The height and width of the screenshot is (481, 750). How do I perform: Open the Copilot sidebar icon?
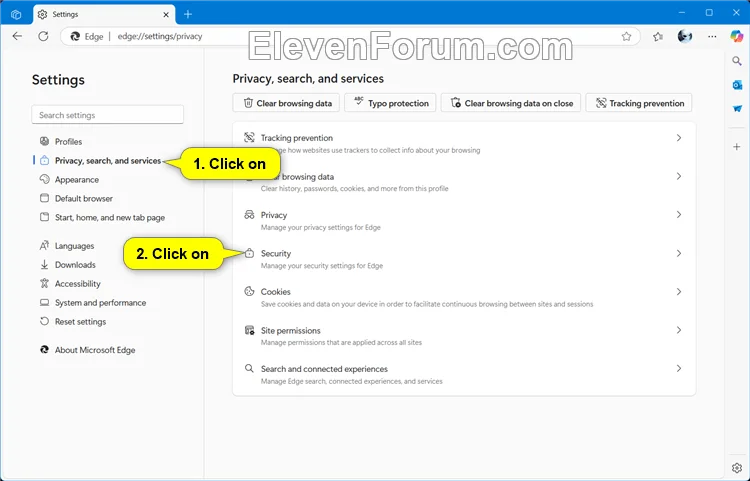737,36
